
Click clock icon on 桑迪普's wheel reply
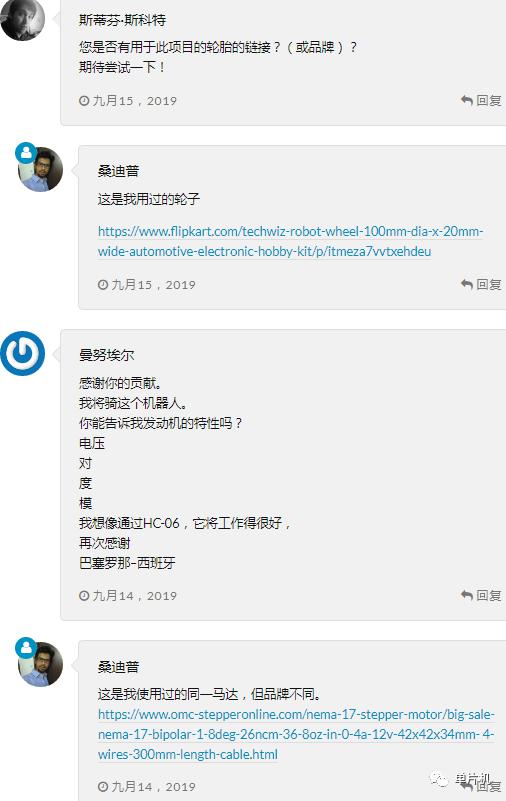click(103, 285)
